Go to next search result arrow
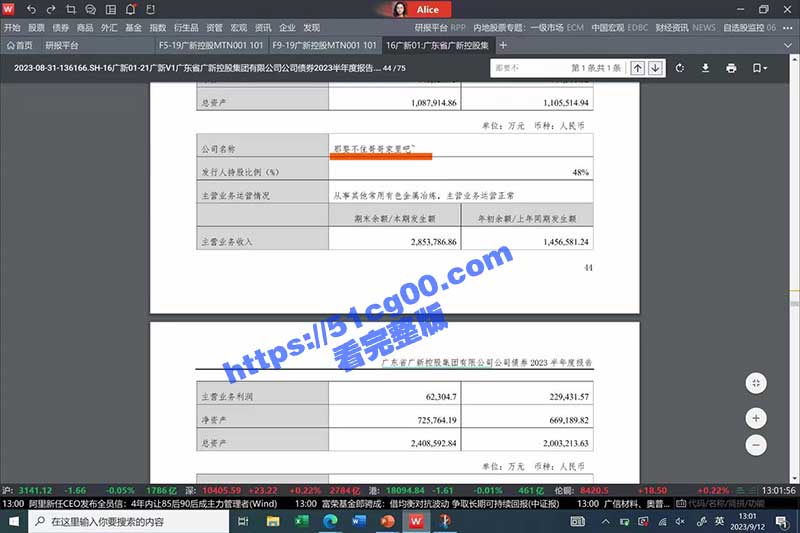800x533 pixels. tap(656, 68)
